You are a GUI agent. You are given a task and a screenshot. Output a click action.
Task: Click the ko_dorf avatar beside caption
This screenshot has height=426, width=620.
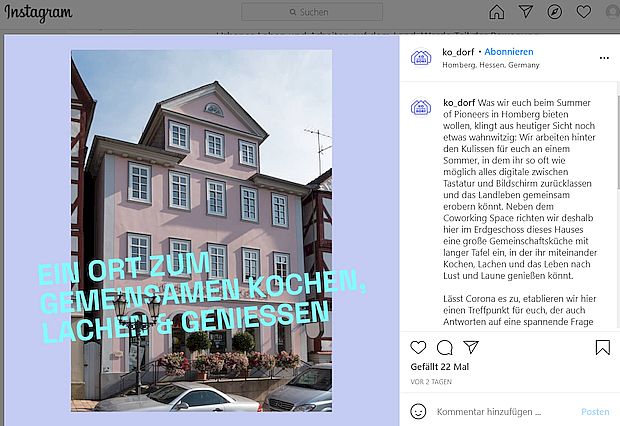(421, 107)
